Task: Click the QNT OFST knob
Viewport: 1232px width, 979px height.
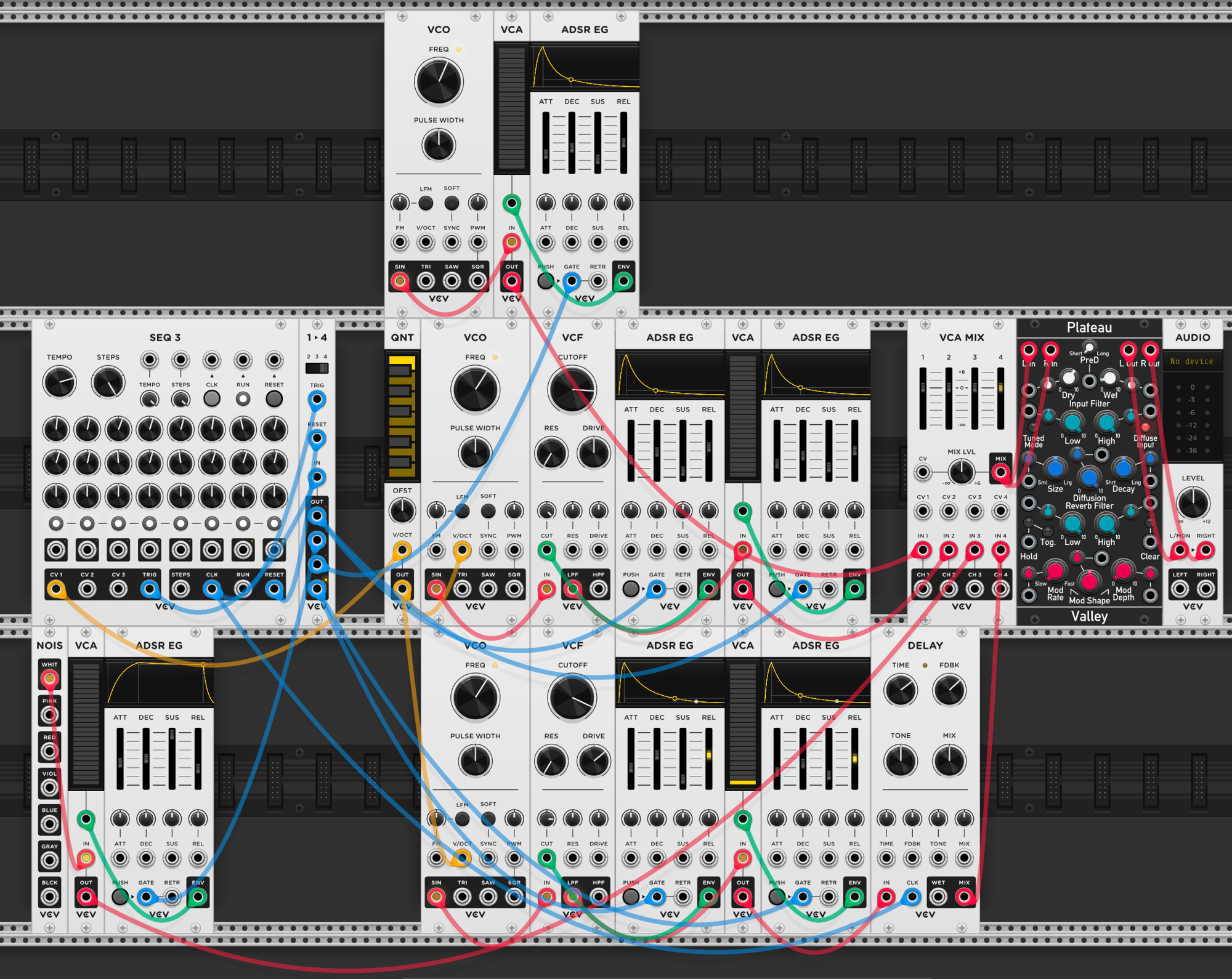Action: click(402, 510)
